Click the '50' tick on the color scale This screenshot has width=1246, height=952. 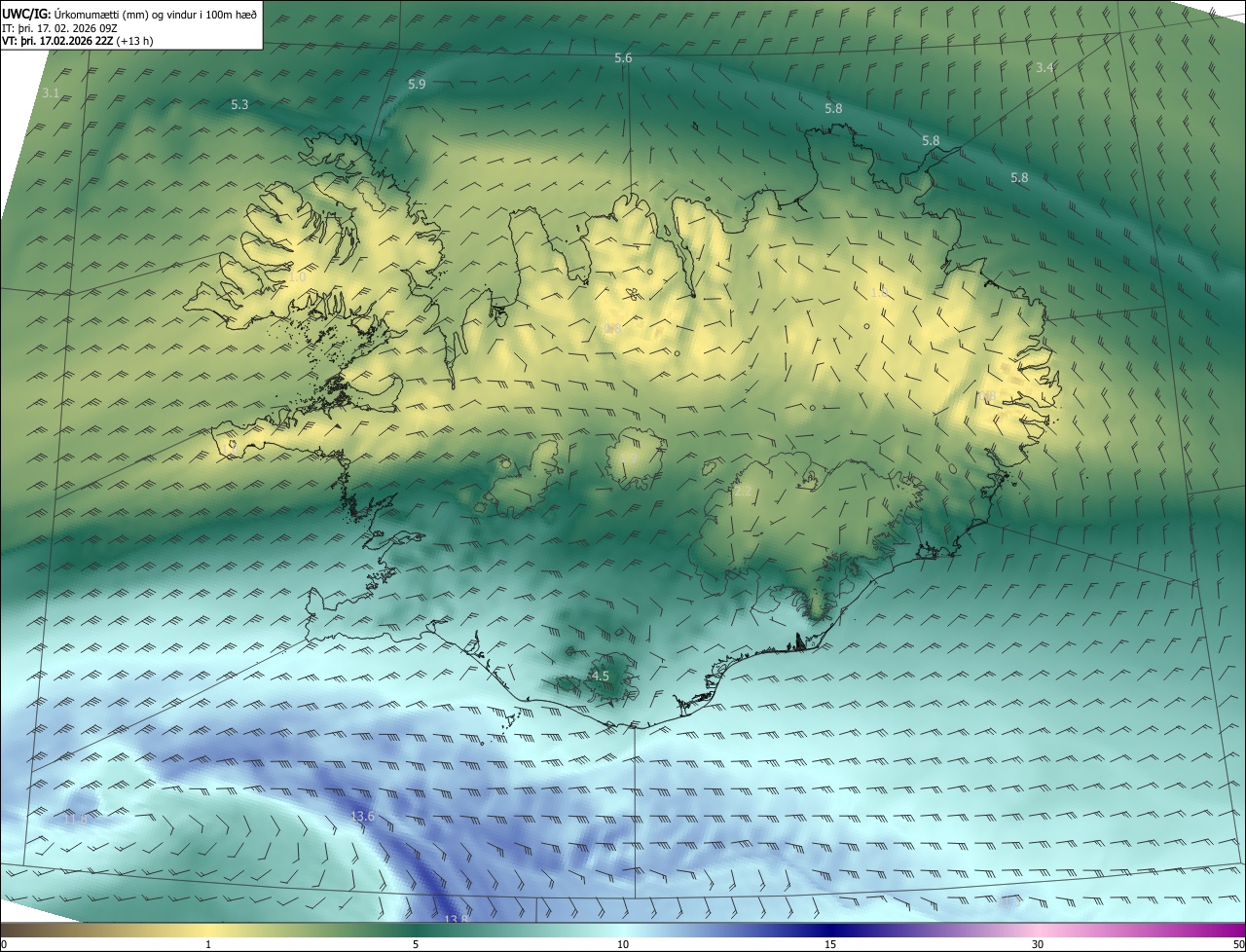click(1238, 944)
